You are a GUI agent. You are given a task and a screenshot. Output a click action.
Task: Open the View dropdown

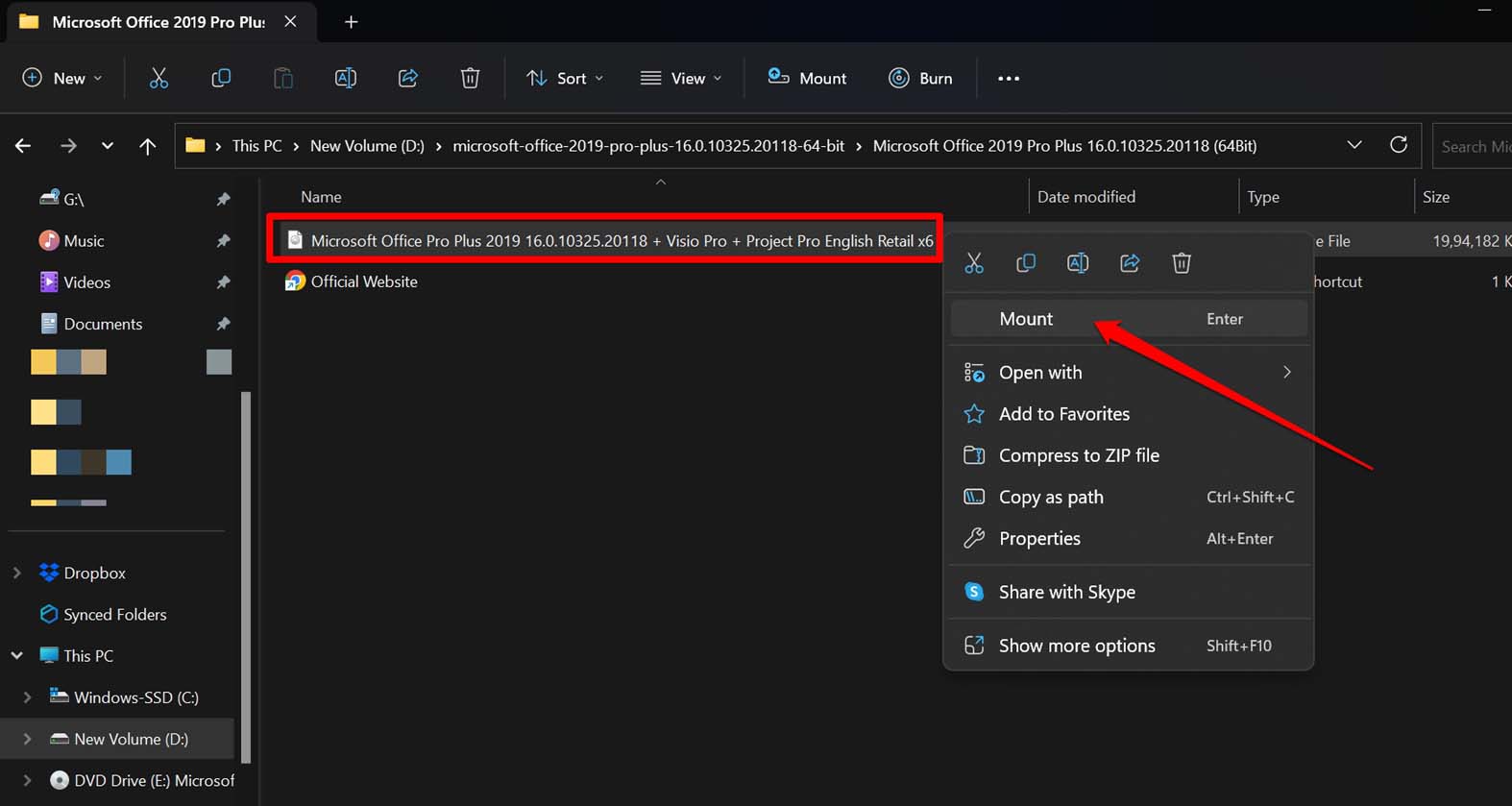(x=681, y=78)
